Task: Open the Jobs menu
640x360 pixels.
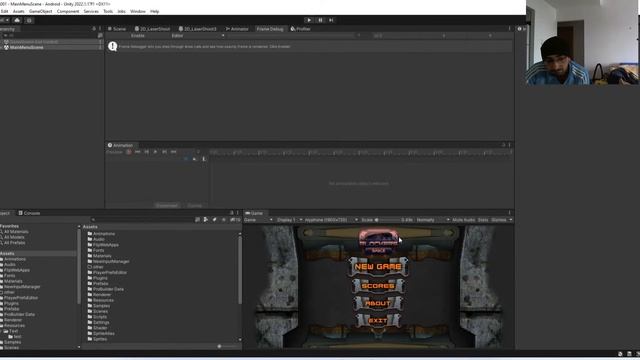Action: pos(122,11)
